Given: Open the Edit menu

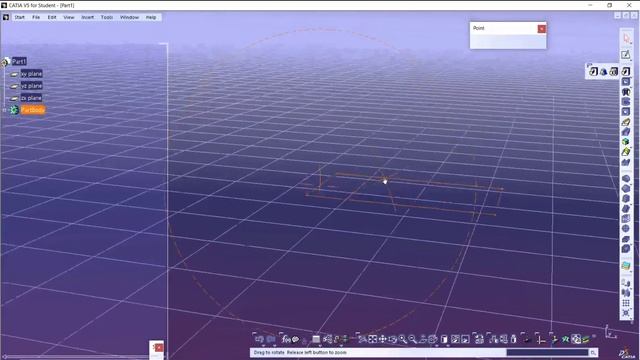Looking at the screenshot, I should point(52,17).
